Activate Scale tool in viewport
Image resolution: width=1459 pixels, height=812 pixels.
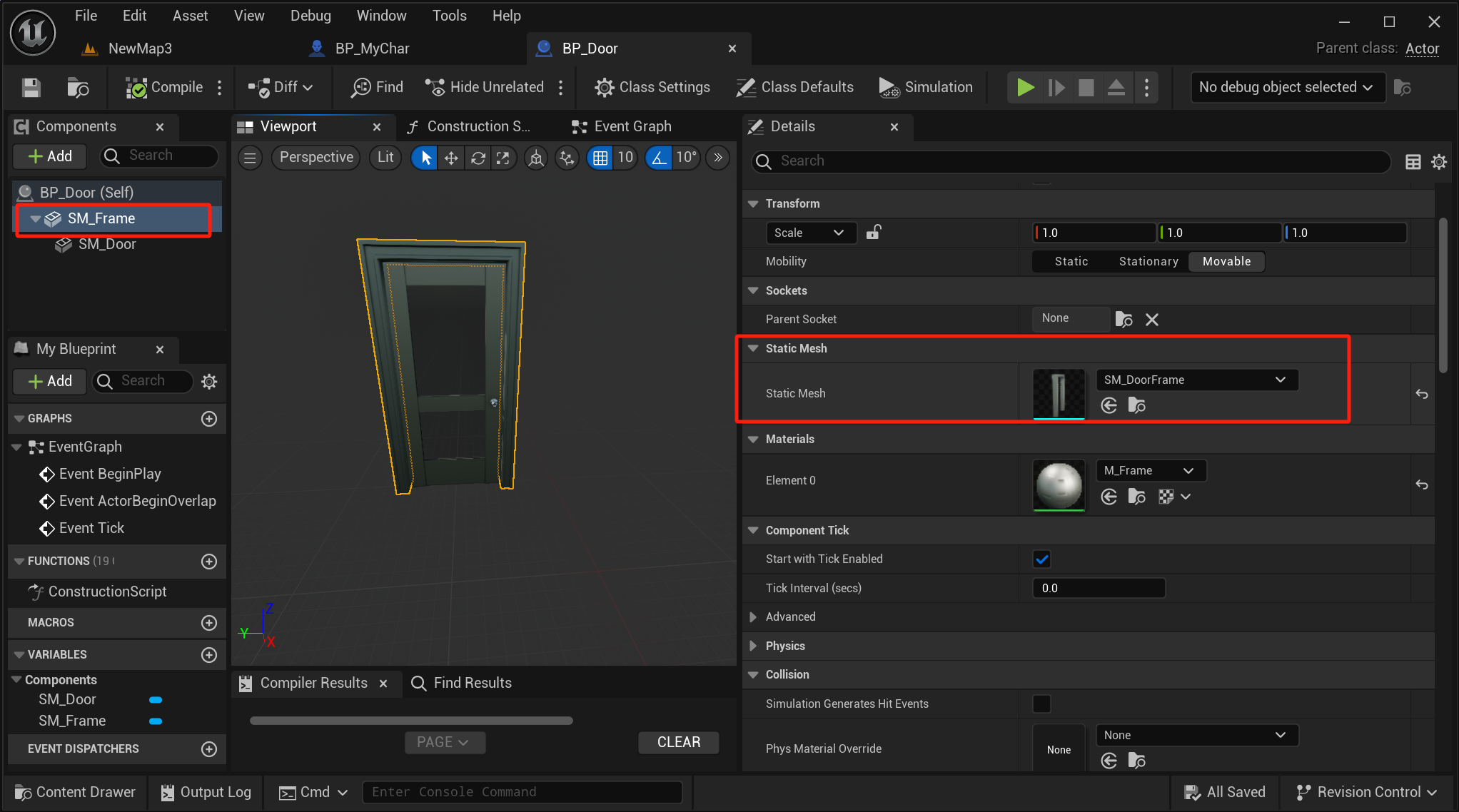coord(503,158)
